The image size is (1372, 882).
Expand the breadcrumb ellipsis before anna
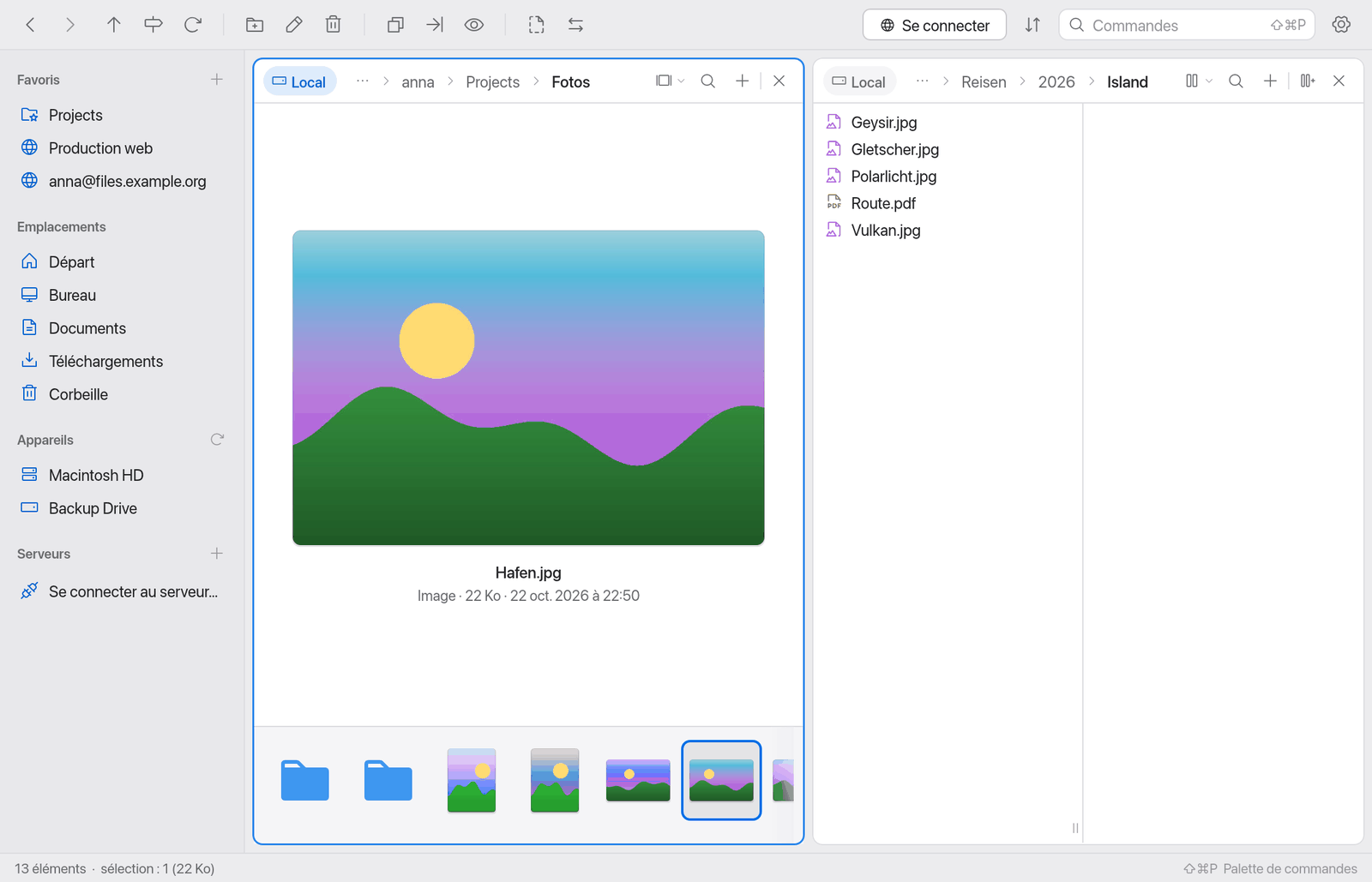tap(363, 81)
